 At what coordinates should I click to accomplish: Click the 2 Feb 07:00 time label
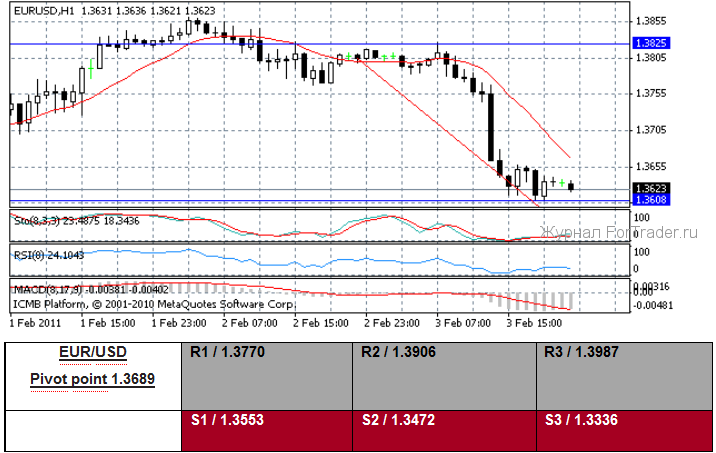[250, 323]
